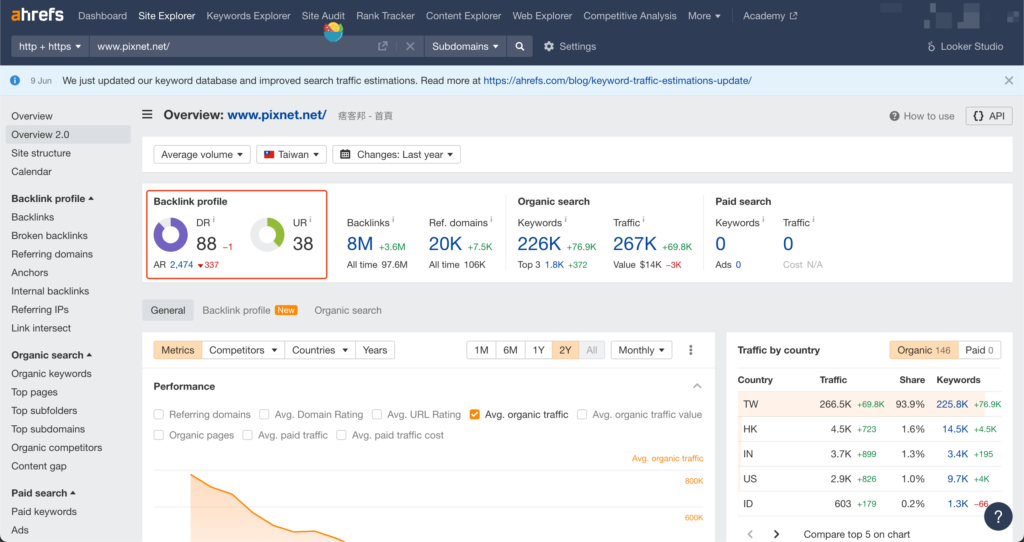
Task: Collapse the Performance section
Action: point(697,386)
